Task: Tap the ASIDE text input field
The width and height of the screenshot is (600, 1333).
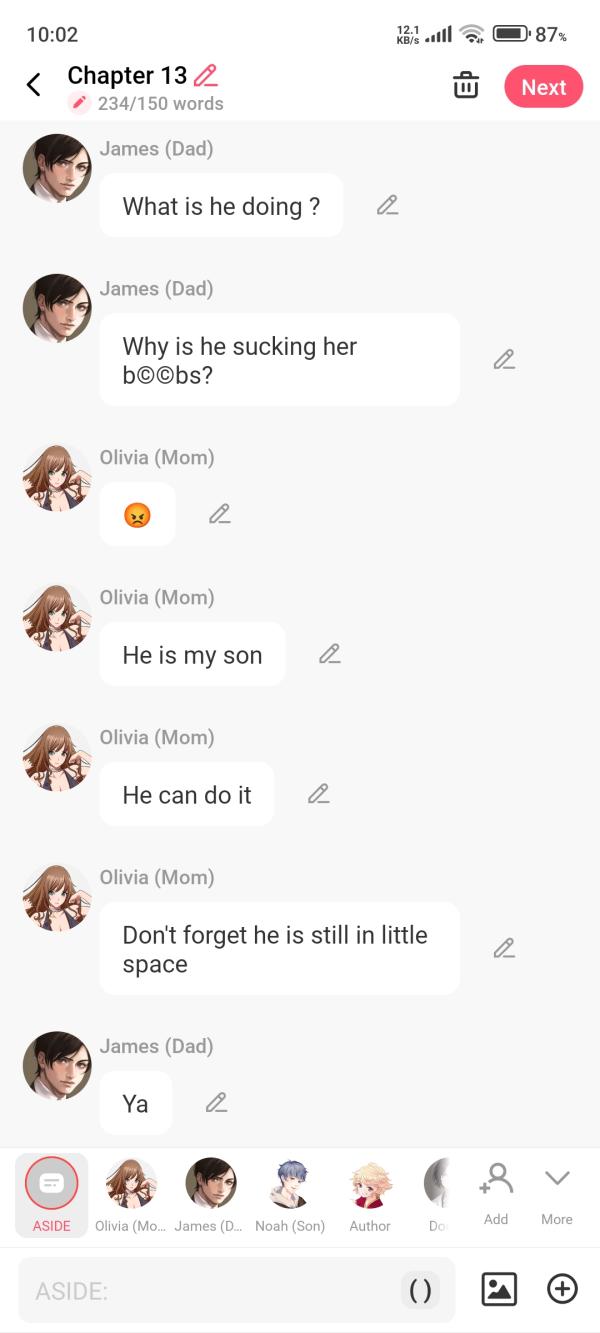Action: (200, 1289)
